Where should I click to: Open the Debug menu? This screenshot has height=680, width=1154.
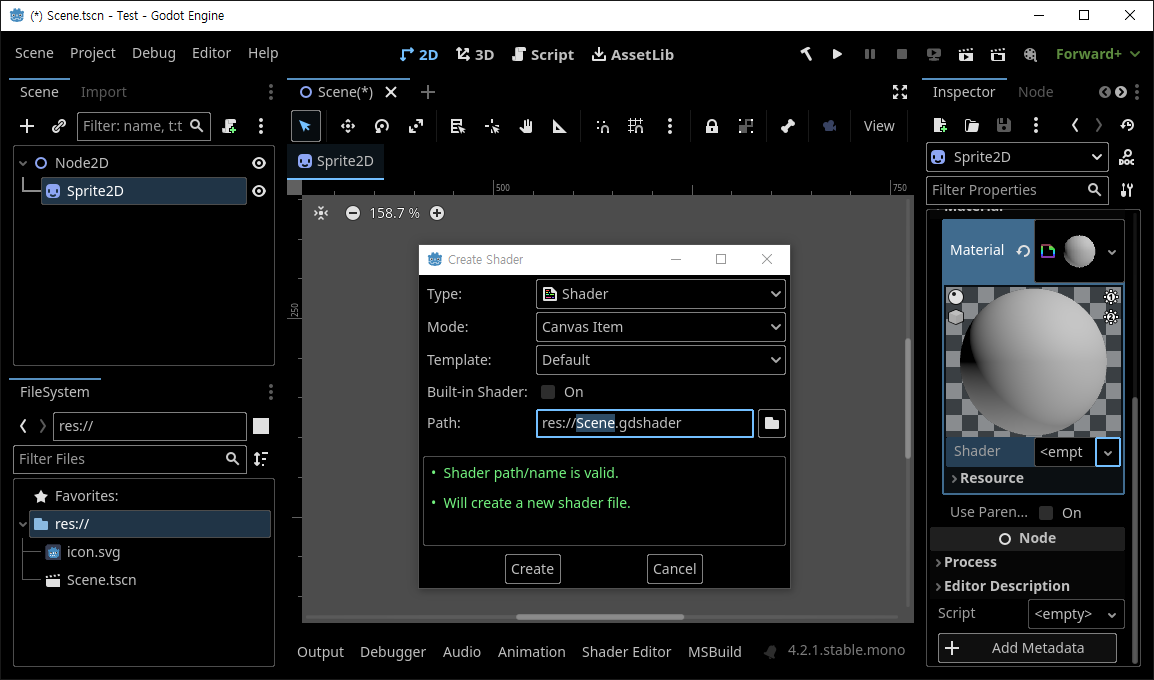[x=154, y=53]
